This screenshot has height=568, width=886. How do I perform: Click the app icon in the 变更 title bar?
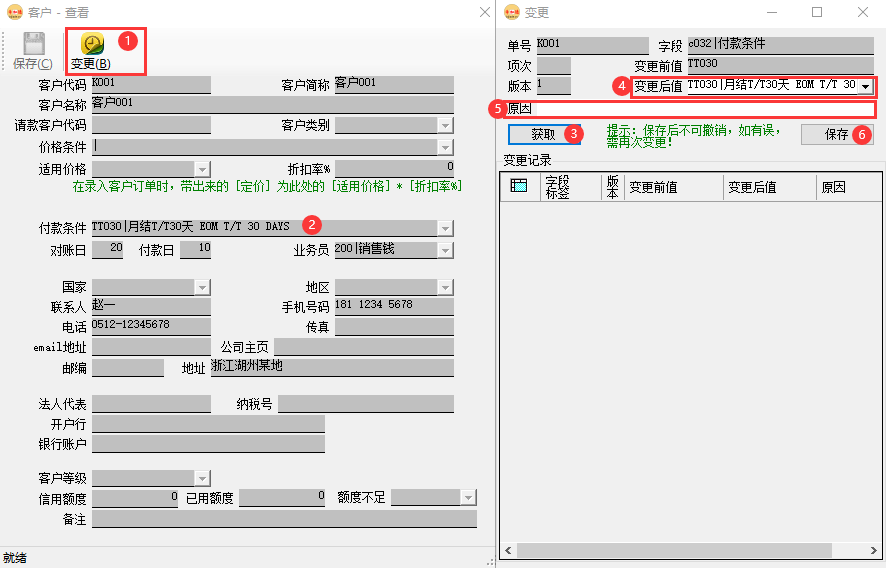511,12
